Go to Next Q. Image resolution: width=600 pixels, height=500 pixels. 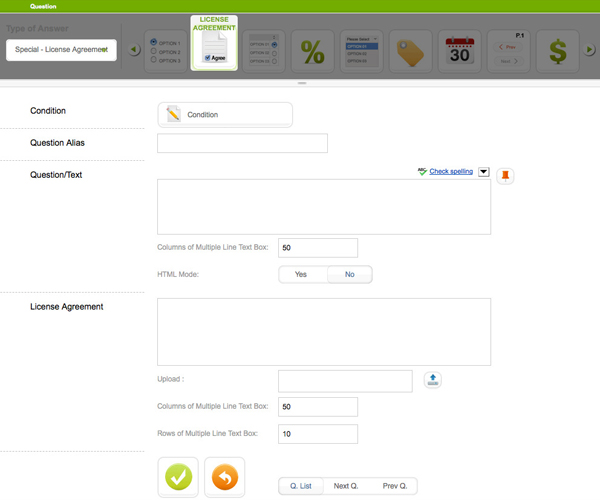(348, 486)
